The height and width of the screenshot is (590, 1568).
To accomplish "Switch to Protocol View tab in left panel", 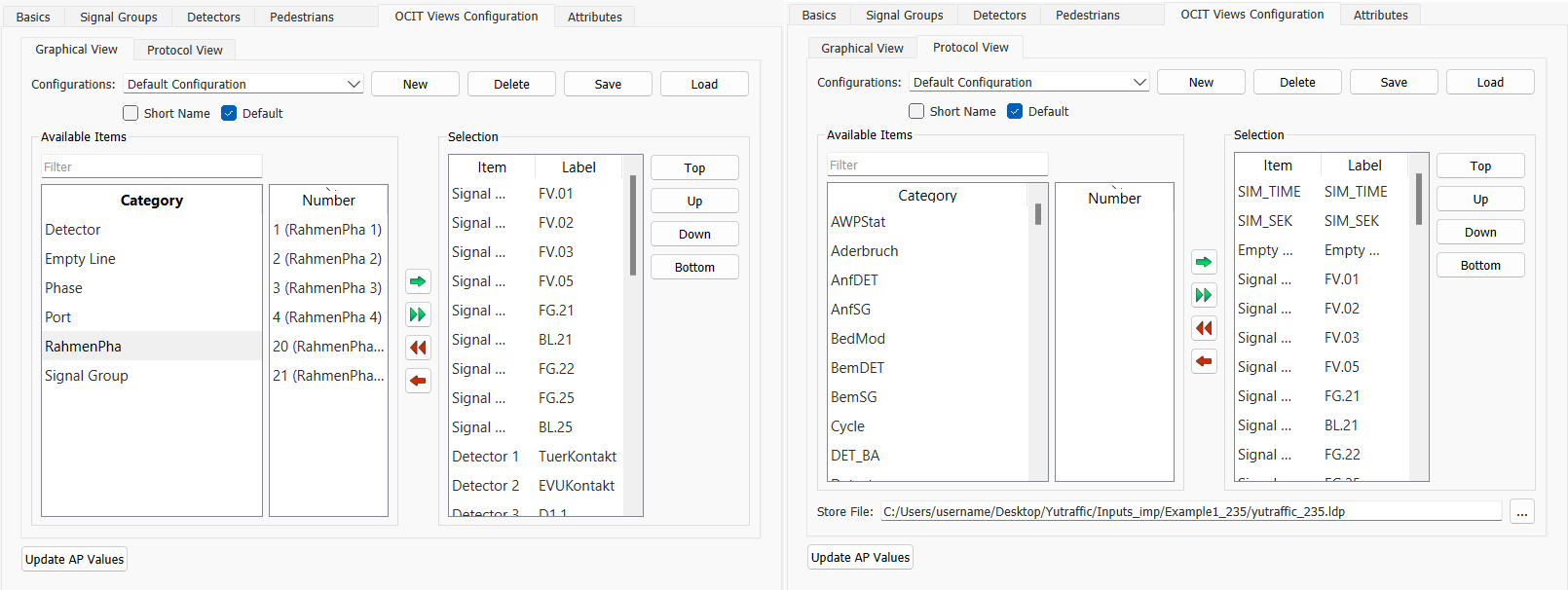I will (185, 51).
